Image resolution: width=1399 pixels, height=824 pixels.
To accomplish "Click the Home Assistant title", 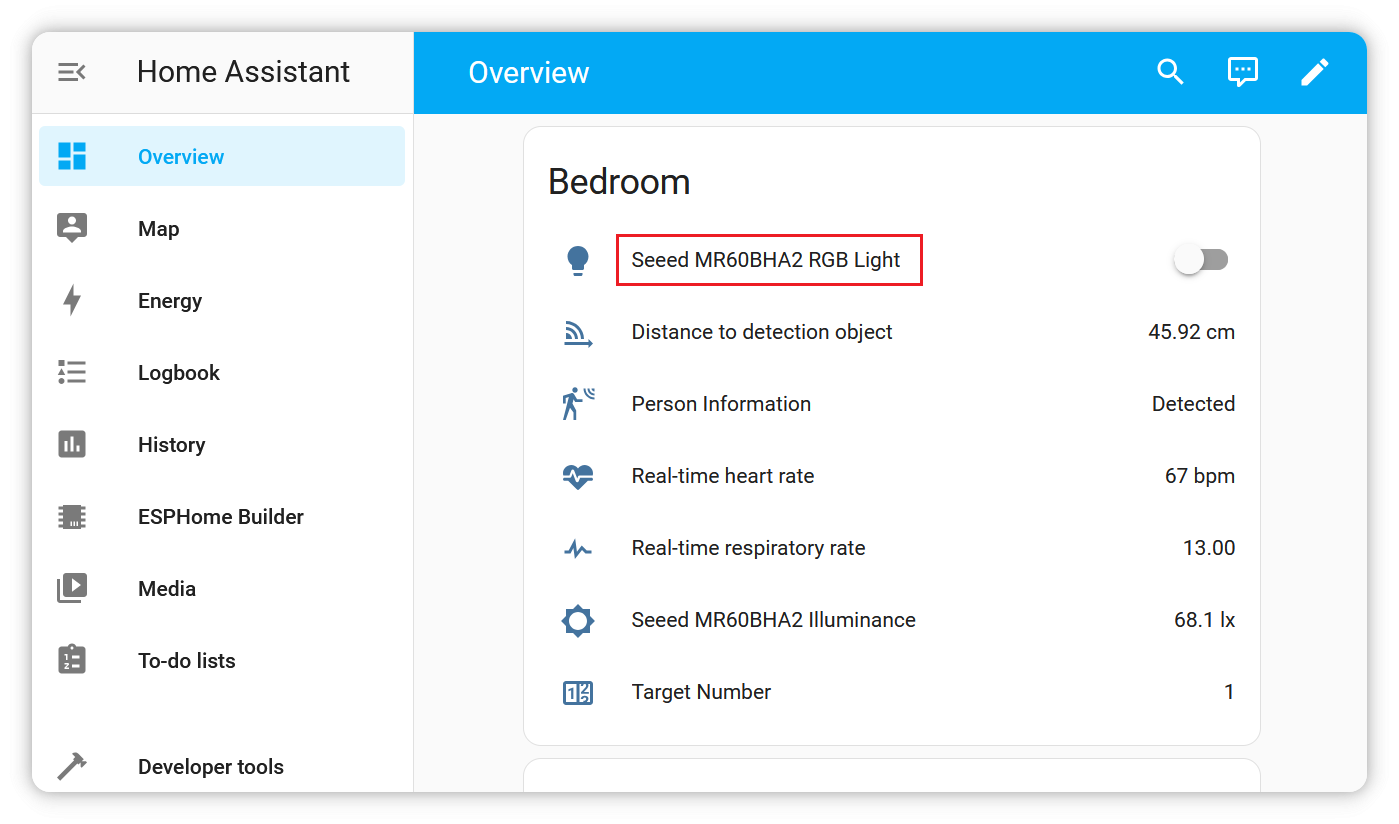I will pyautogui.click(x=243, y=72).
